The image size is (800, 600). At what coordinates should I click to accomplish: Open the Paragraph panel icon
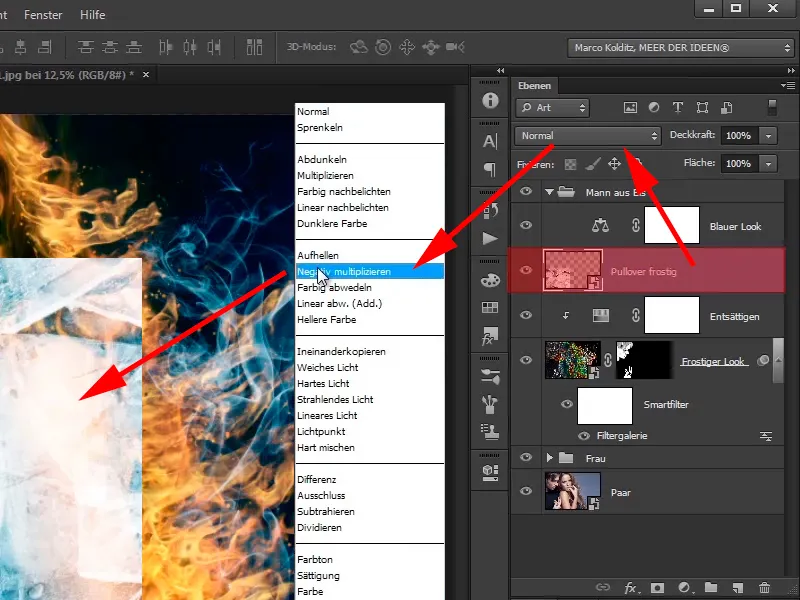(490, 169)
